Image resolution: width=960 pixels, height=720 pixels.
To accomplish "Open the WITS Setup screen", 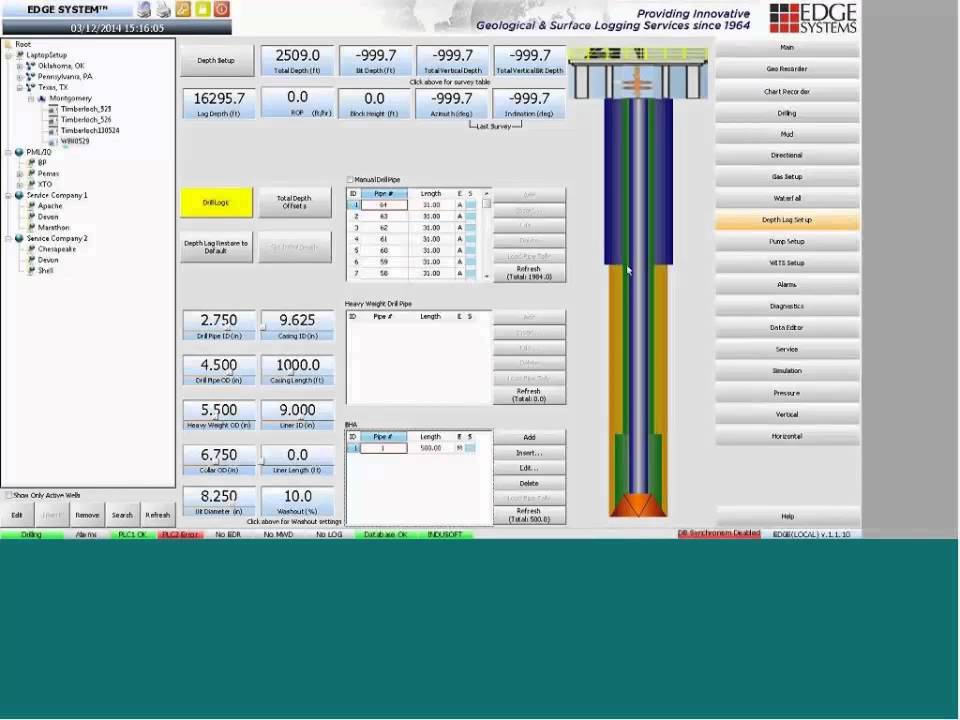I will click(x=787, y=263).
